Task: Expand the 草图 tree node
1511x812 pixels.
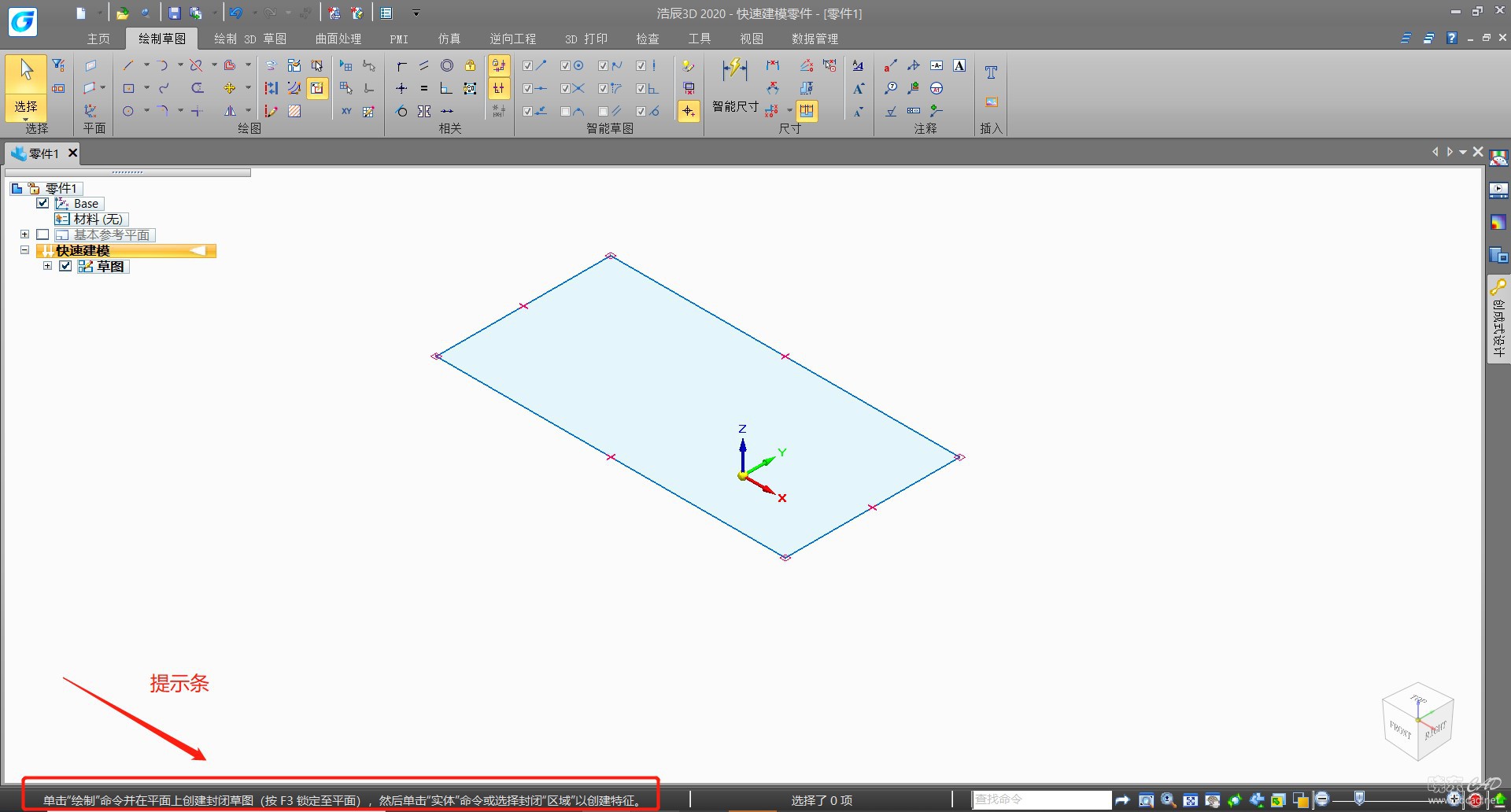Action: coord(48,266)
